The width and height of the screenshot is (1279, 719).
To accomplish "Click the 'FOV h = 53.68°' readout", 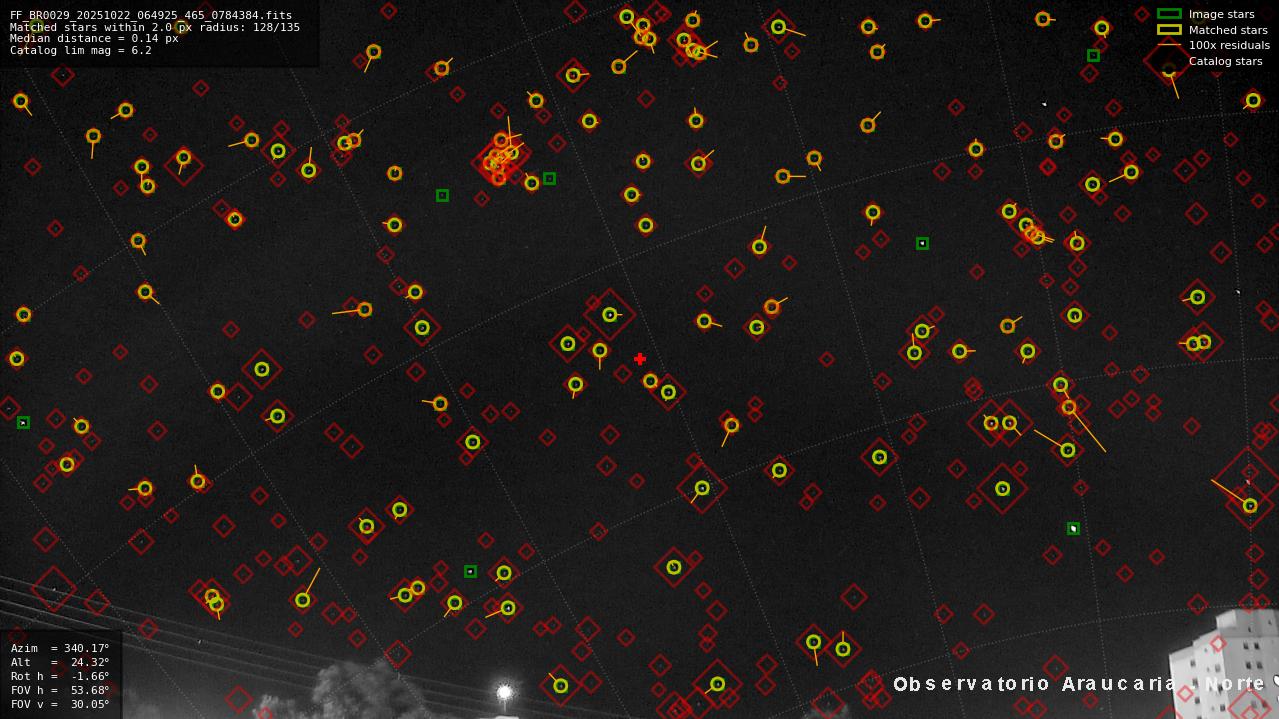I will [x=60, y=690].
